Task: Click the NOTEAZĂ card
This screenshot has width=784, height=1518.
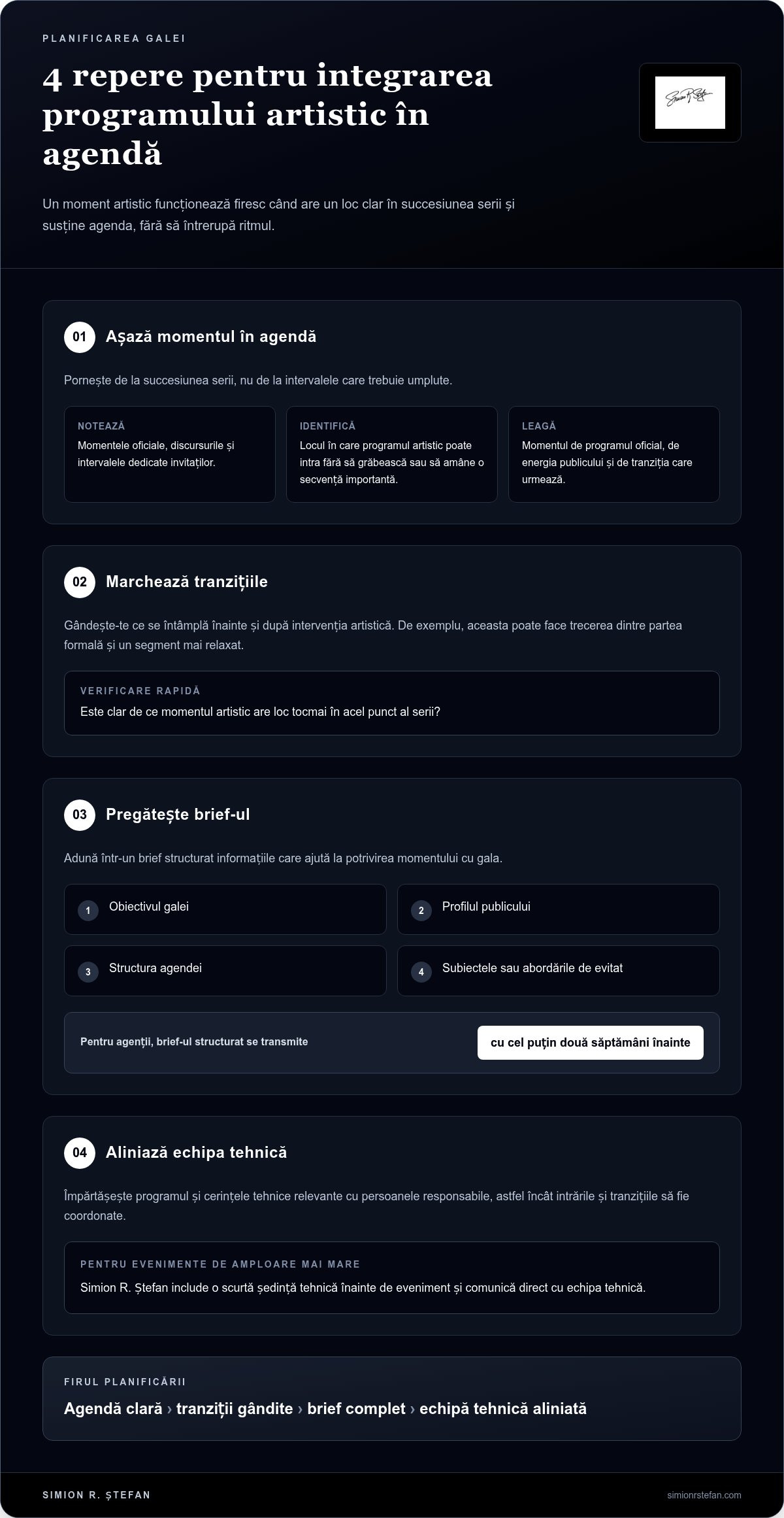Action: pos(170,454)
